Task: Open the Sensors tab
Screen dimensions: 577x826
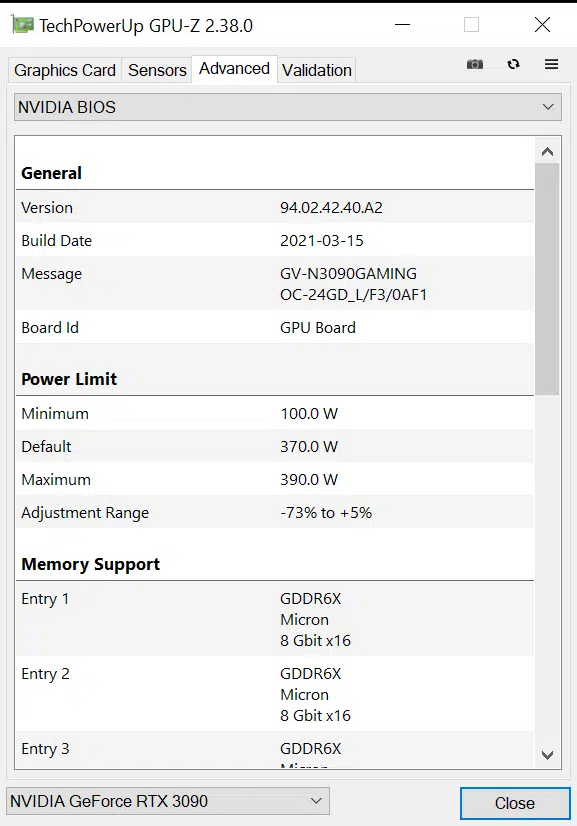Action: [x=157, y=70]
